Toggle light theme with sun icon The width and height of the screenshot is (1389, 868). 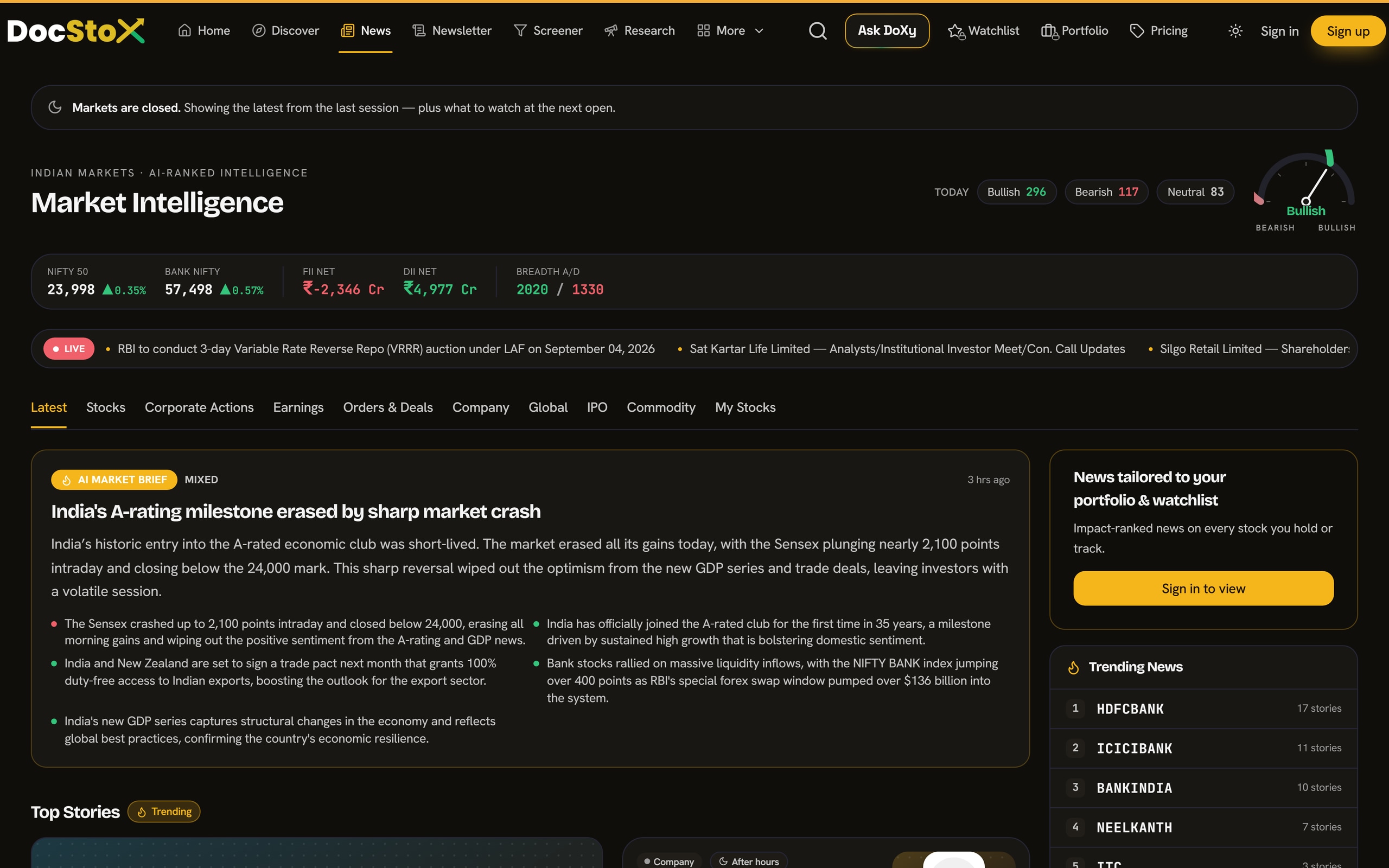tap(1235, 31)
